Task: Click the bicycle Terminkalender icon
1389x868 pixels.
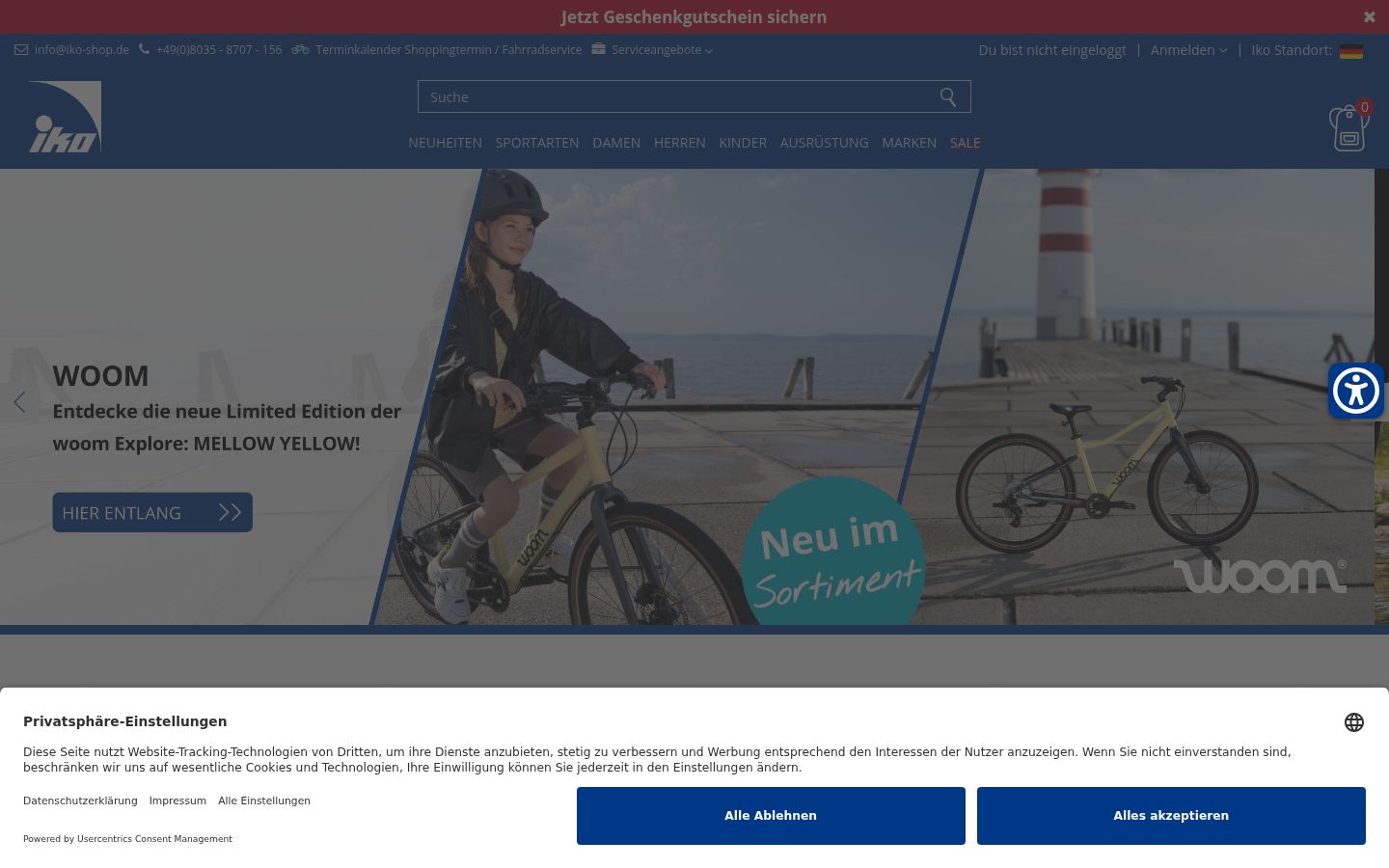Action: click(x=300, y=49)
